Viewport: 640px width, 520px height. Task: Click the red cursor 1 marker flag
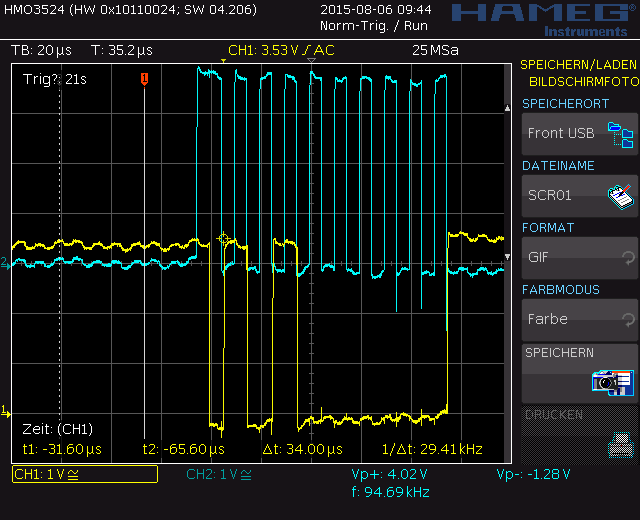pyautogui.click(x=144, y=79)
